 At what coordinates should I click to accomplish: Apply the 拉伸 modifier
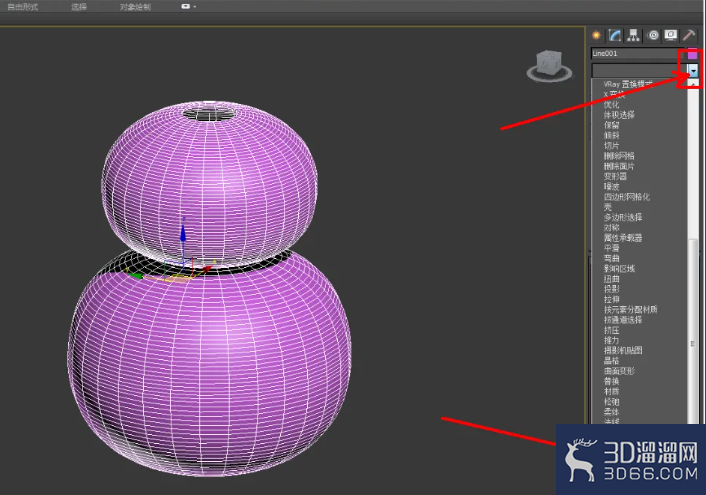tap(611, 300)
